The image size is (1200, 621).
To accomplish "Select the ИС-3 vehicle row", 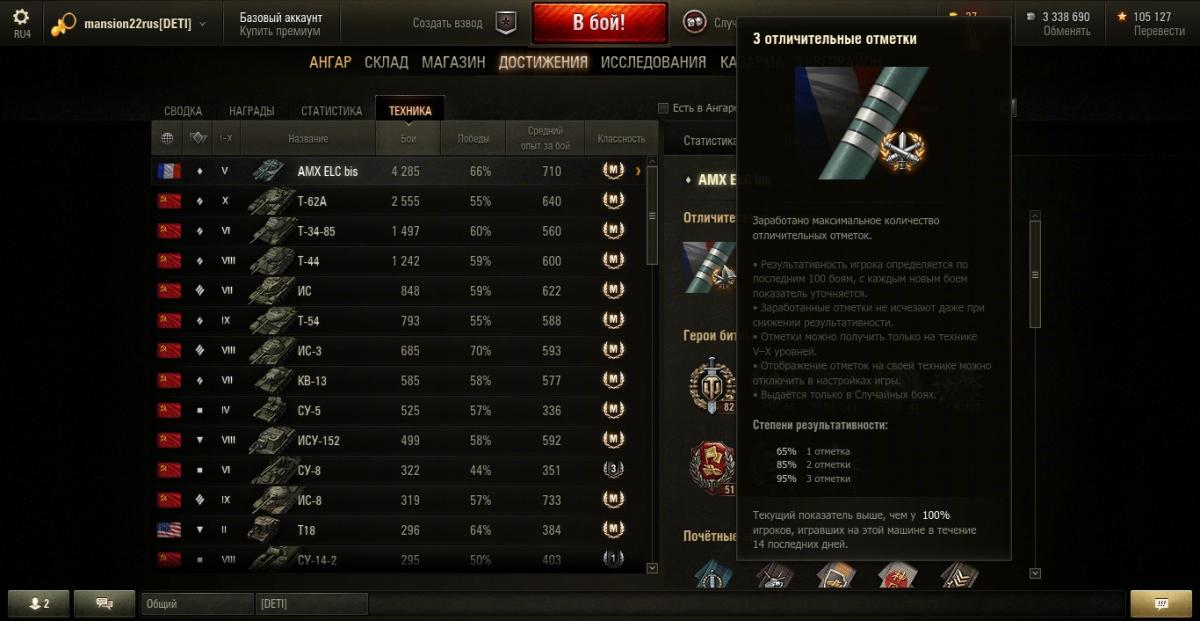I will [402, 351].
